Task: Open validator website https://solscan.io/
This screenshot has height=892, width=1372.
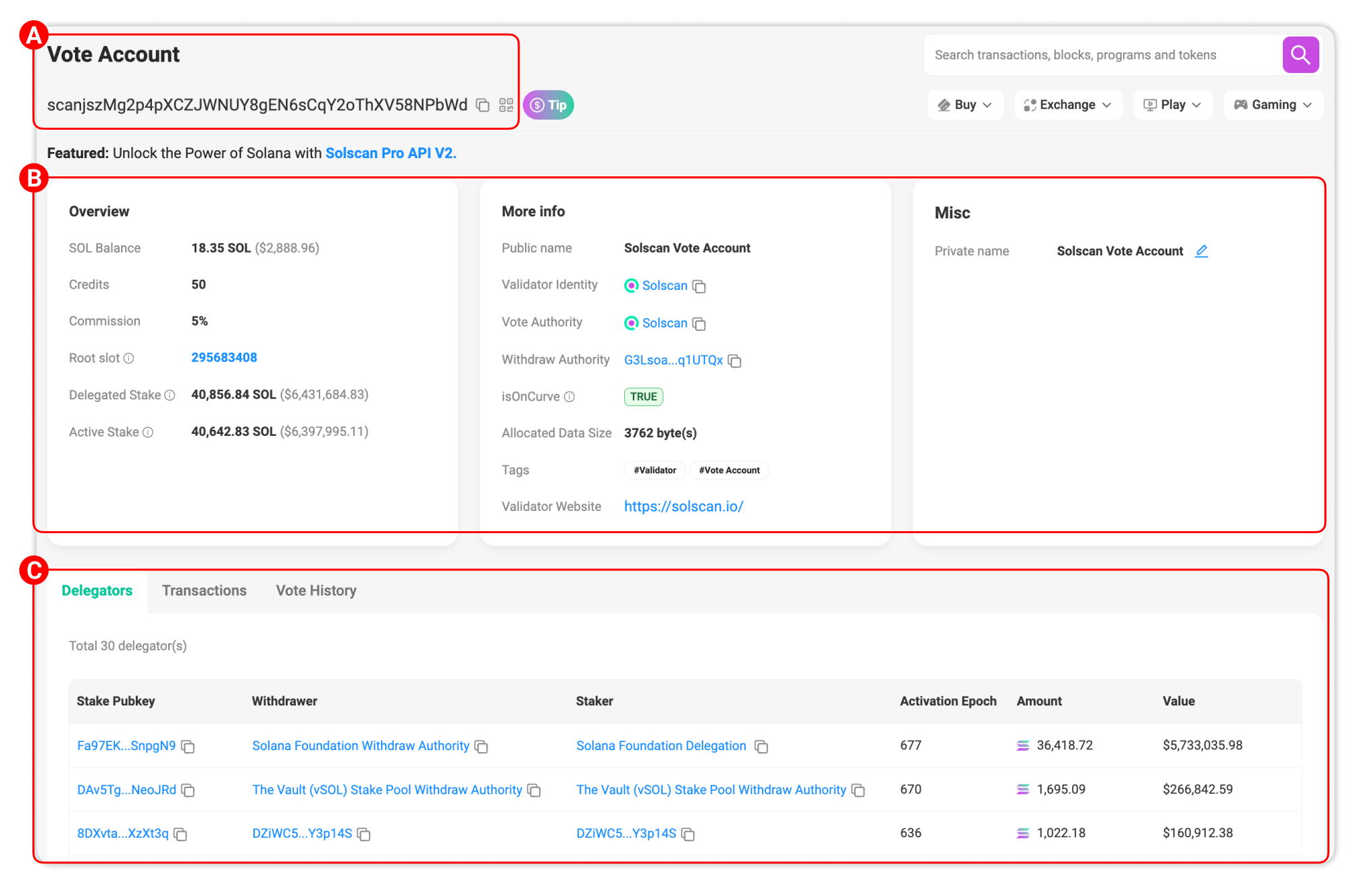Action: 684,506
